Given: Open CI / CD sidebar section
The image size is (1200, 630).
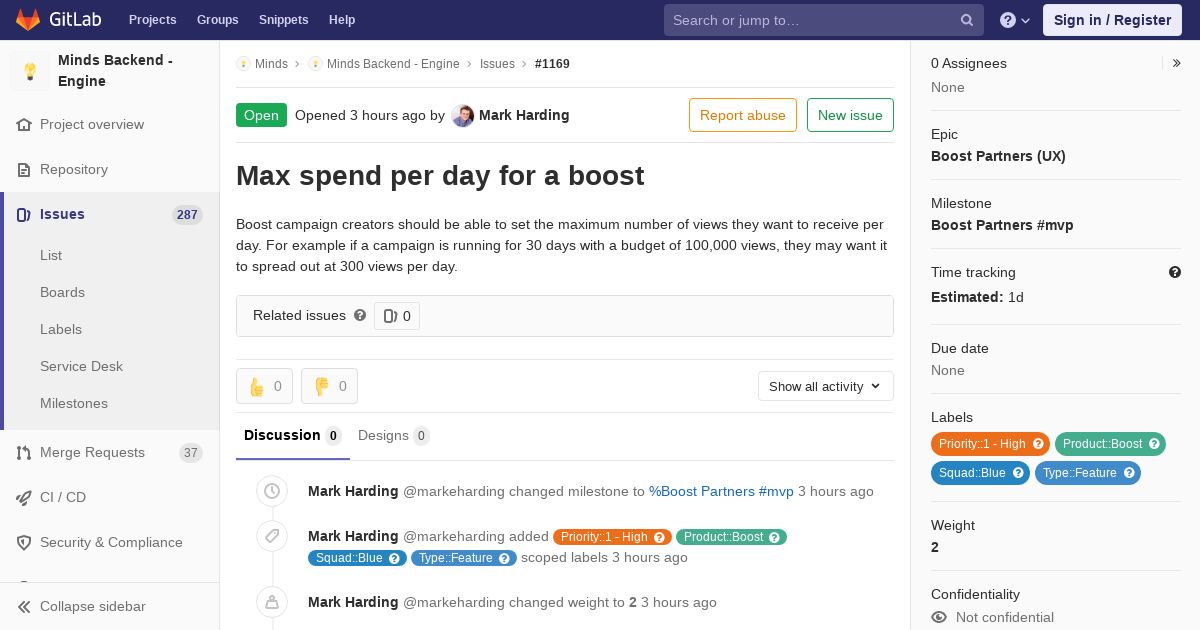Looking at the screenshot, I should click(x=63, y=497).
